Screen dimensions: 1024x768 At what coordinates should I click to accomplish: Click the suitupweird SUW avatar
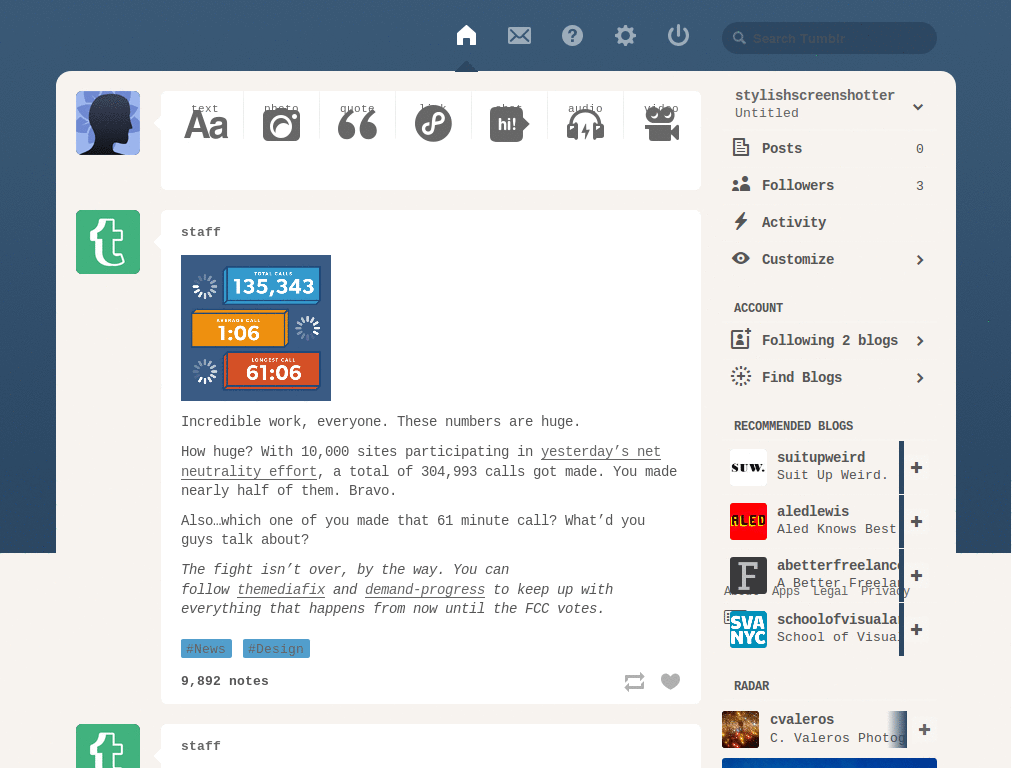[748, 468]
